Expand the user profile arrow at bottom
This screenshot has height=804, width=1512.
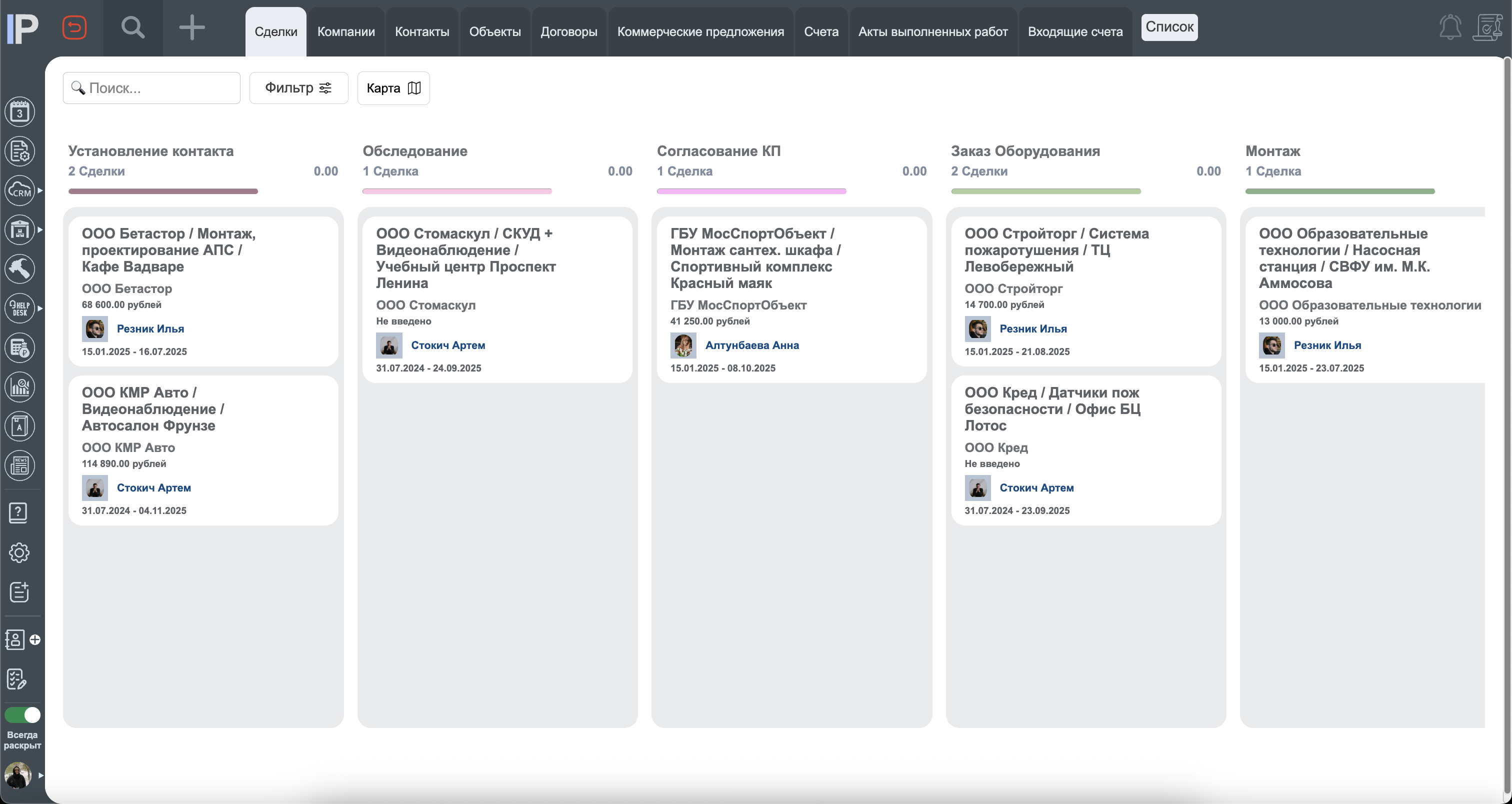[x=40, y=775]
